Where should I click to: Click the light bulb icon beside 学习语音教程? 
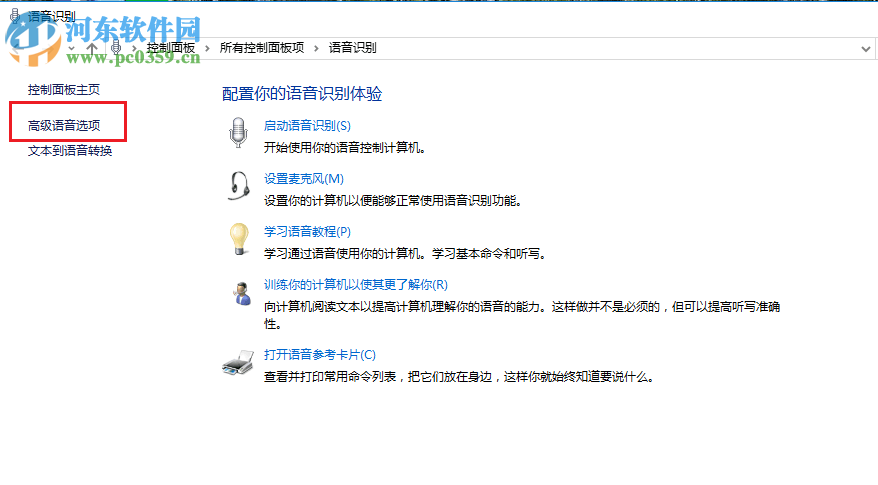pos(239,239)
